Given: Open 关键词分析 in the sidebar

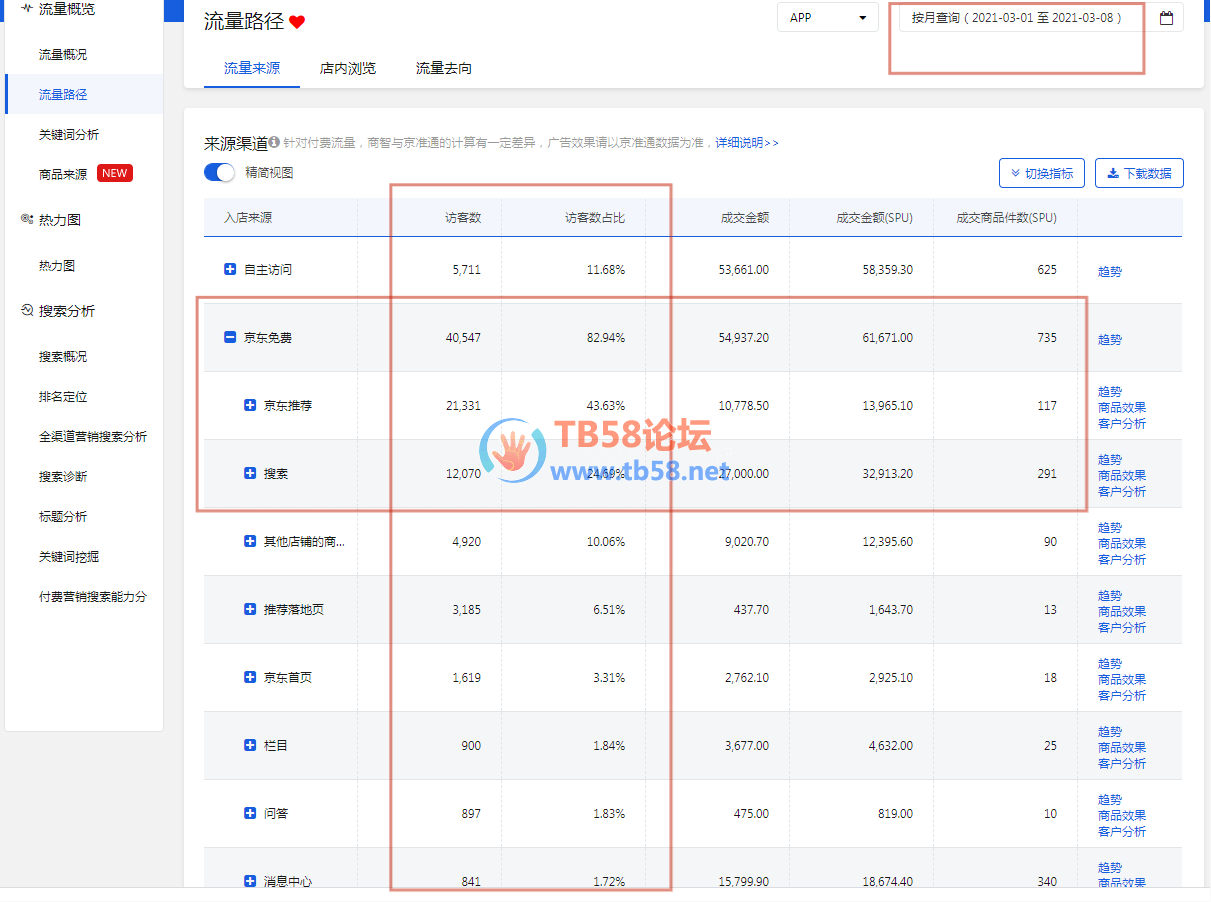Looking at the screenshot, I should 69,134.
